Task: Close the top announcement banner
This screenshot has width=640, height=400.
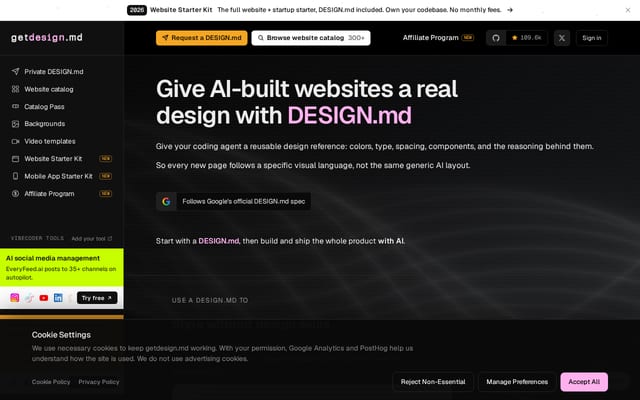Action: [x=628, y=10]
